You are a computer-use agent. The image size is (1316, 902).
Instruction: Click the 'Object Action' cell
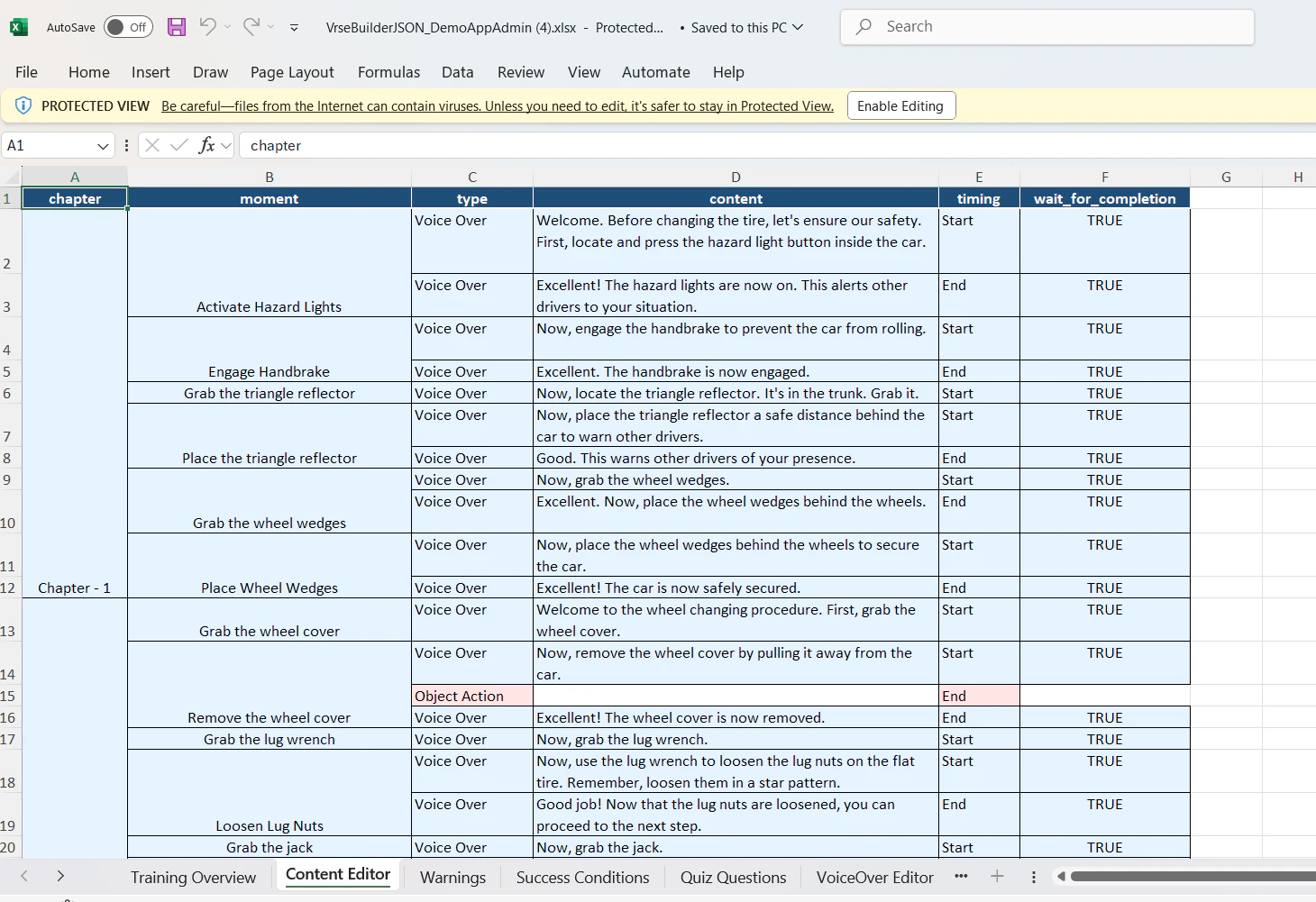click(472, 696)
